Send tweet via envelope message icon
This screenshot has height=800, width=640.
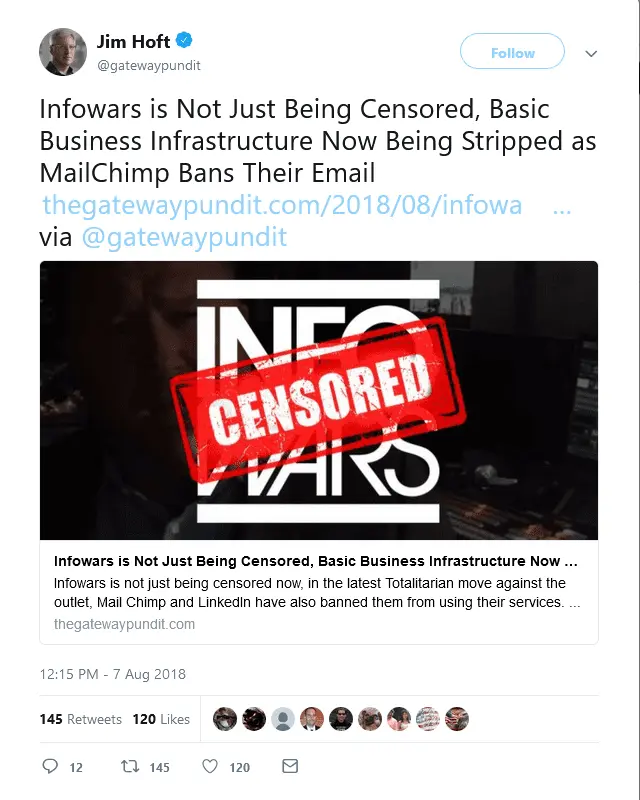290,766
